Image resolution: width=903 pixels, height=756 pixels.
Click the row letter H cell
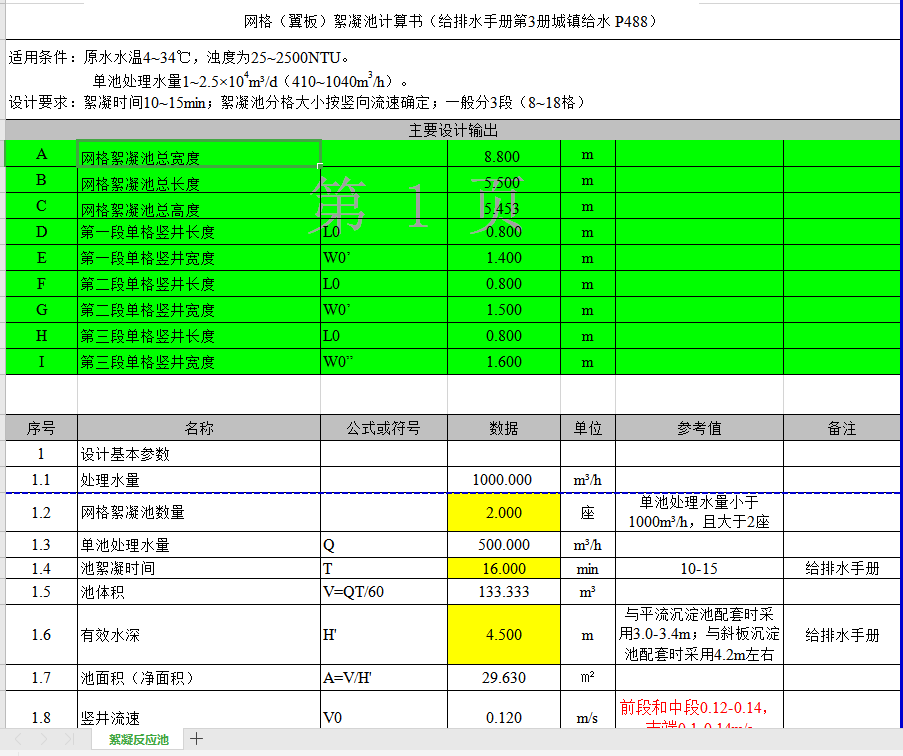(x=41, y=336)
